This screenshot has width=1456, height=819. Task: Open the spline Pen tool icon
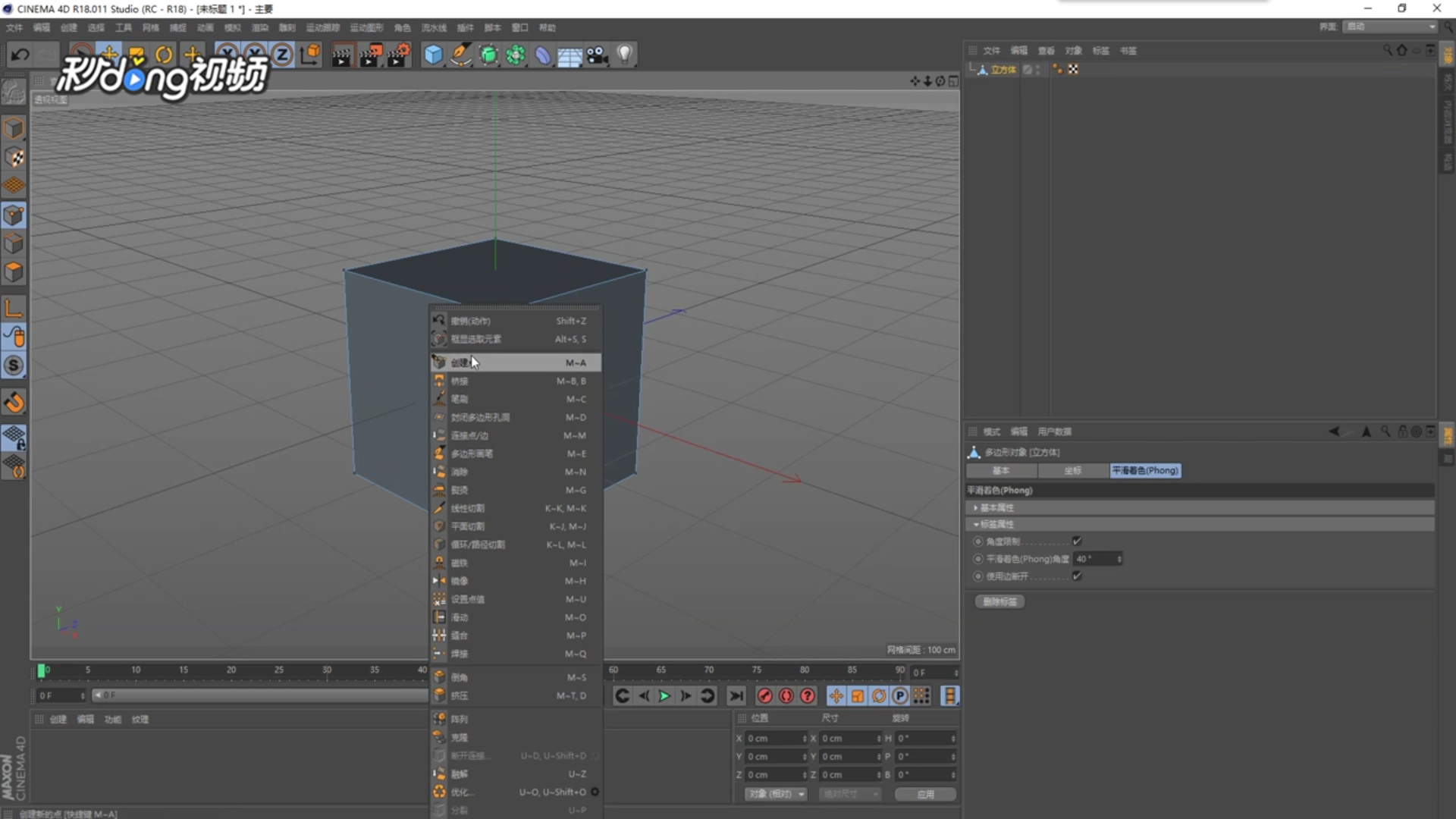click(460, 55)
